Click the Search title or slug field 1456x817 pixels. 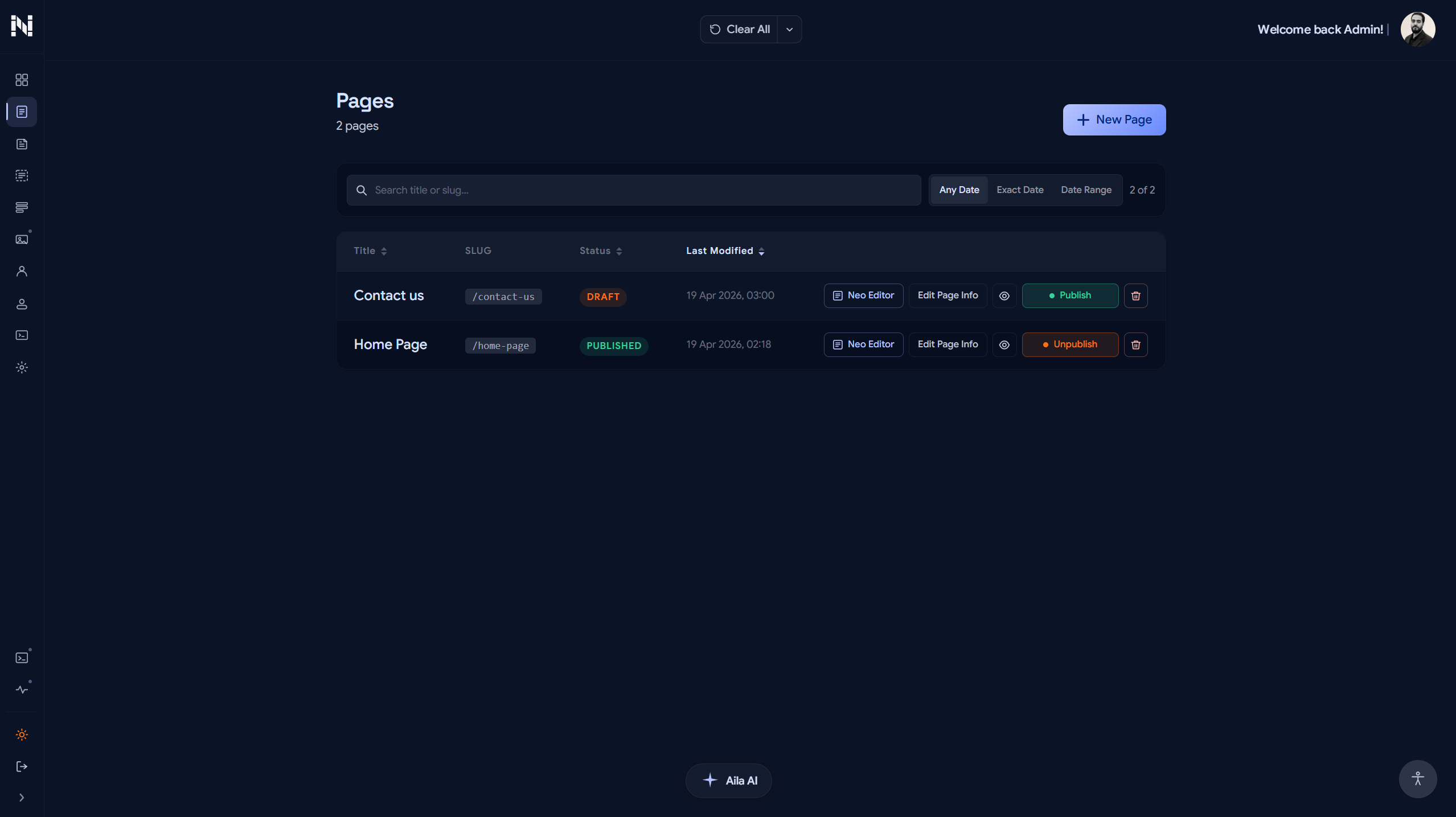(633, 190)
